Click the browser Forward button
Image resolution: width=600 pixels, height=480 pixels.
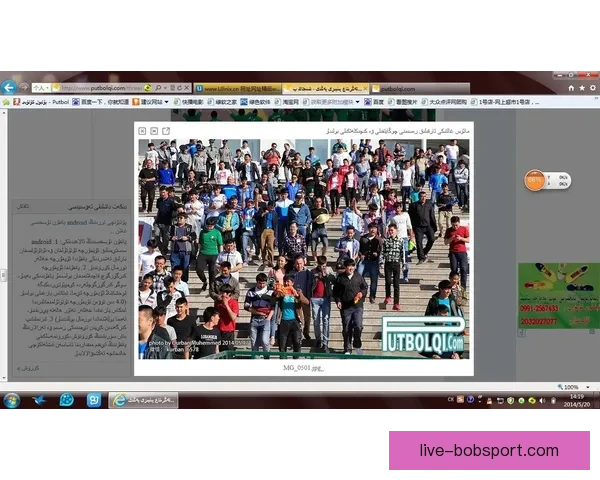22,88
